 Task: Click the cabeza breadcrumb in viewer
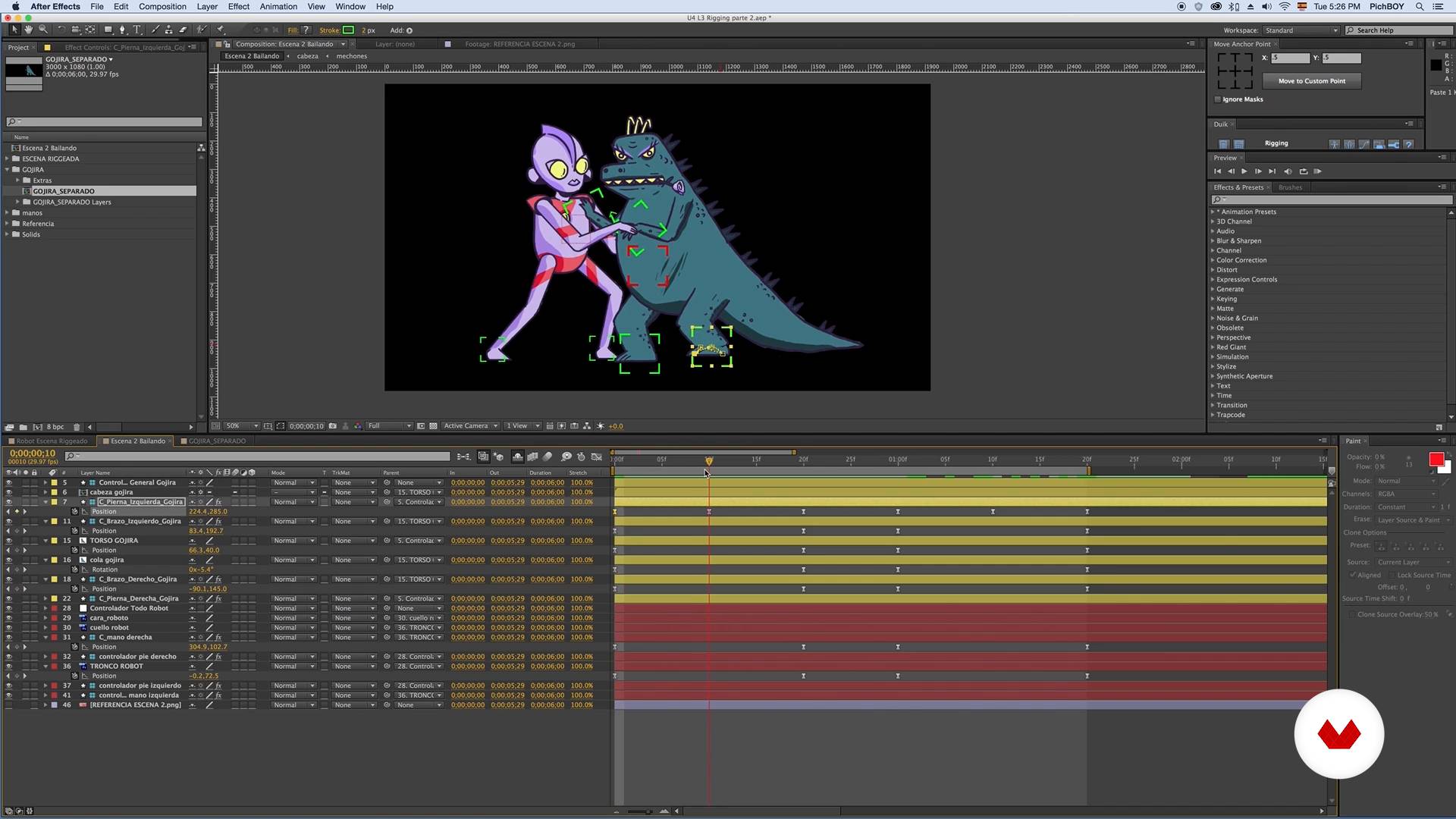click(x=307, y=56)
